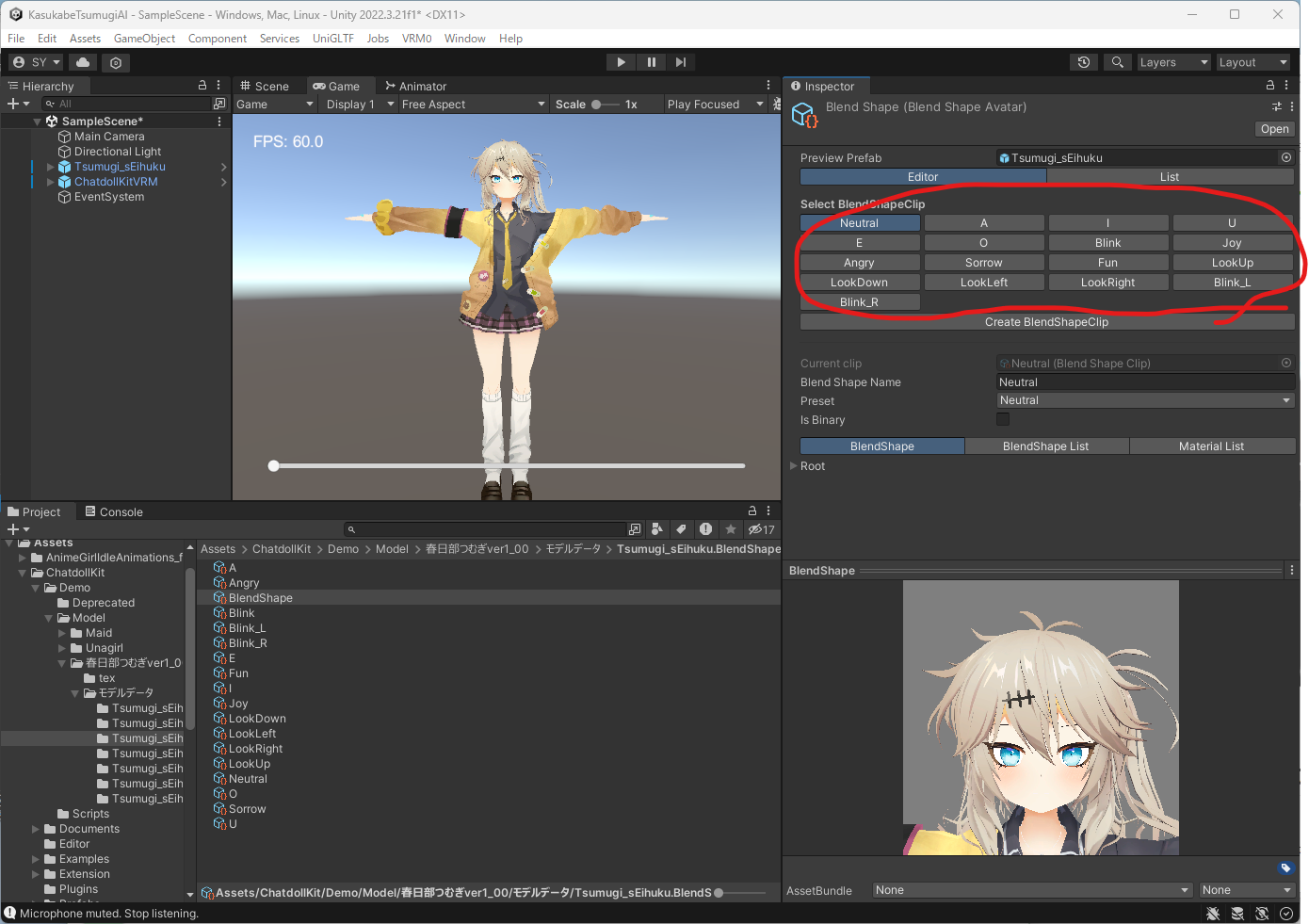Image resolution: width=1309 pixels, height=924 pixels.
Task: Adjust Project panel icon size slider
Action: point(740,892)
